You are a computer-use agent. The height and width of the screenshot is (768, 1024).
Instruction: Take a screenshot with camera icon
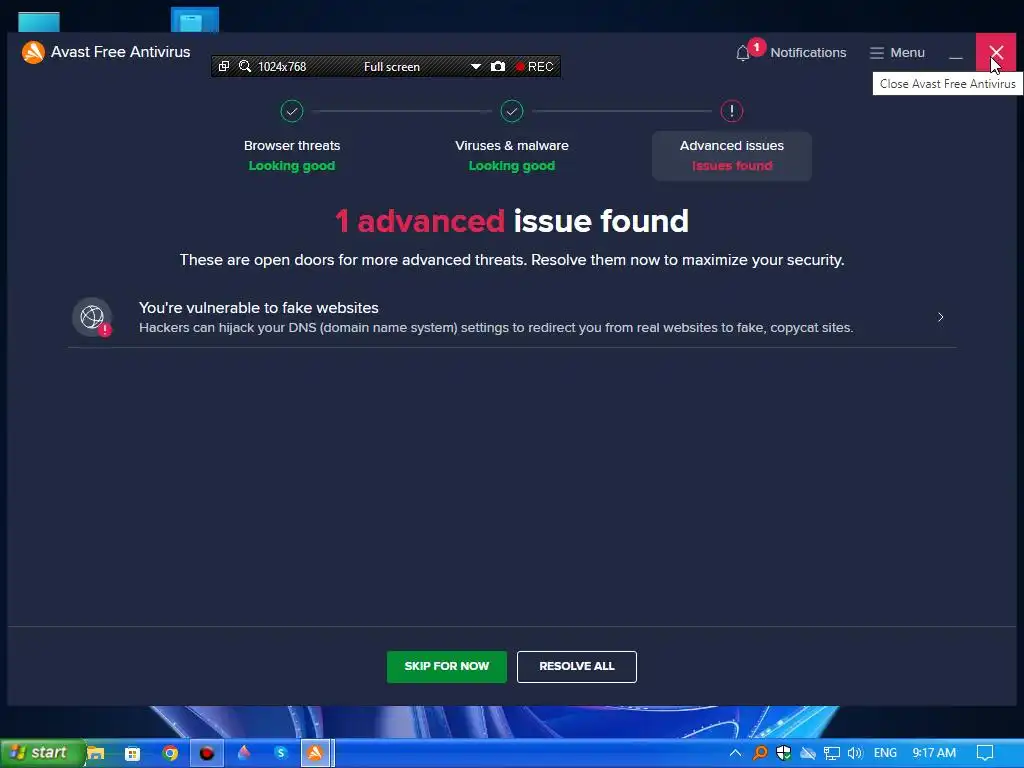498,67
